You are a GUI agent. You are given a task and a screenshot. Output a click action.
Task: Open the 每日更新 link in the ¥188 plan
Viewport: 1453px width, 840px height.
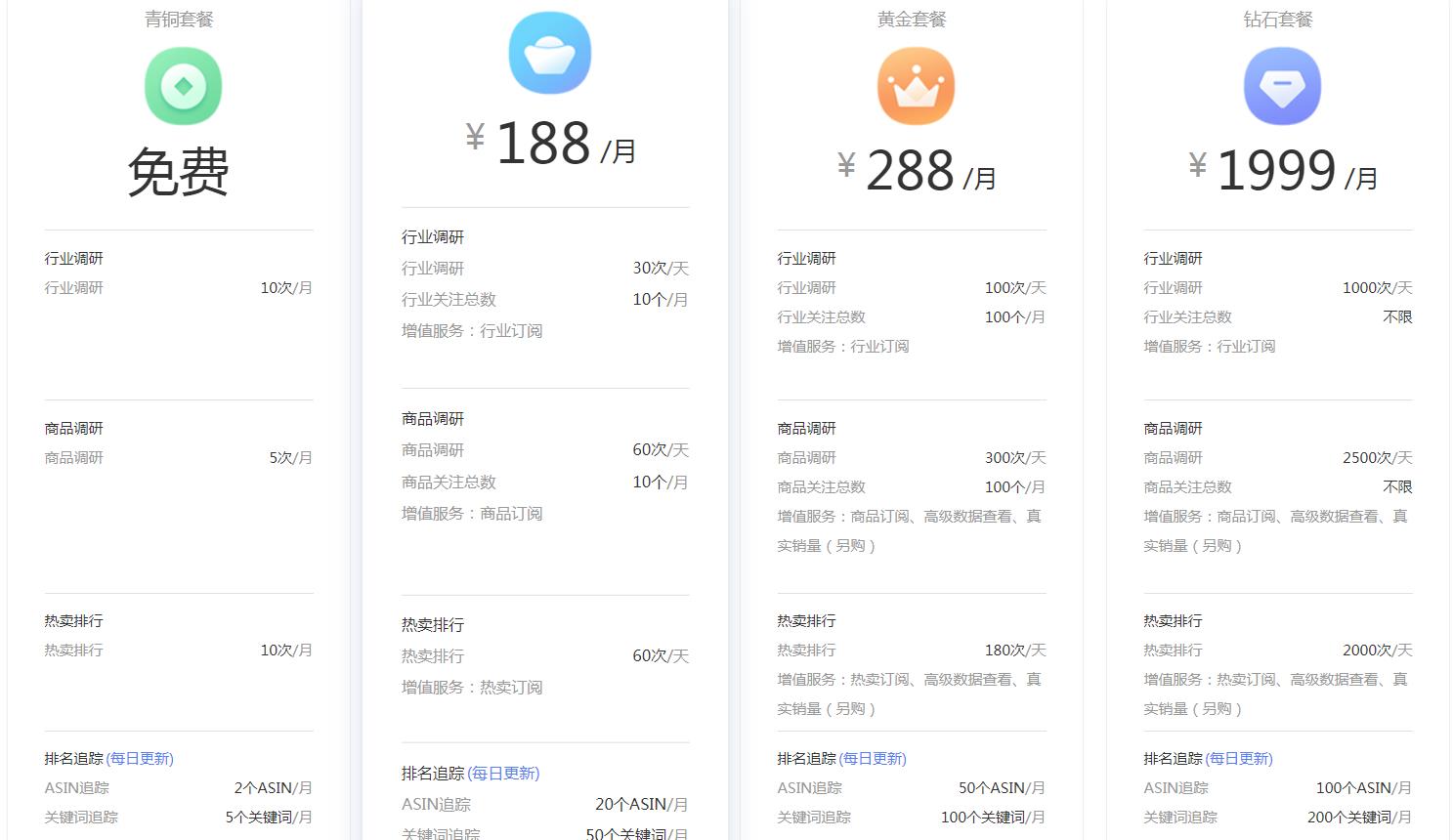point(503,774)
